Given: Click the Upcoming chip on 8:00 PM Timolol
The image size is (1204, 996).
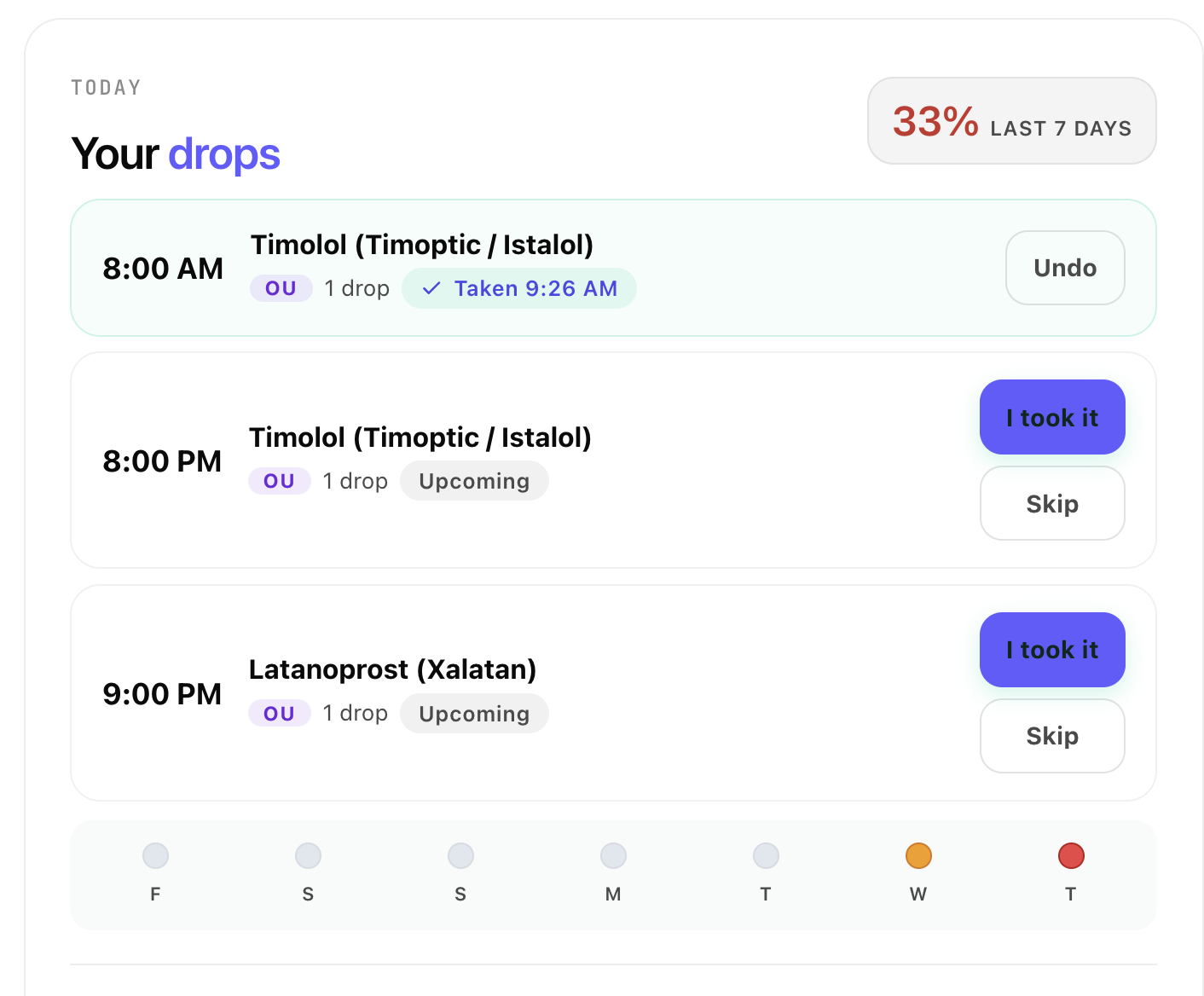Looking at the screenshot, I should coord(474,481).
